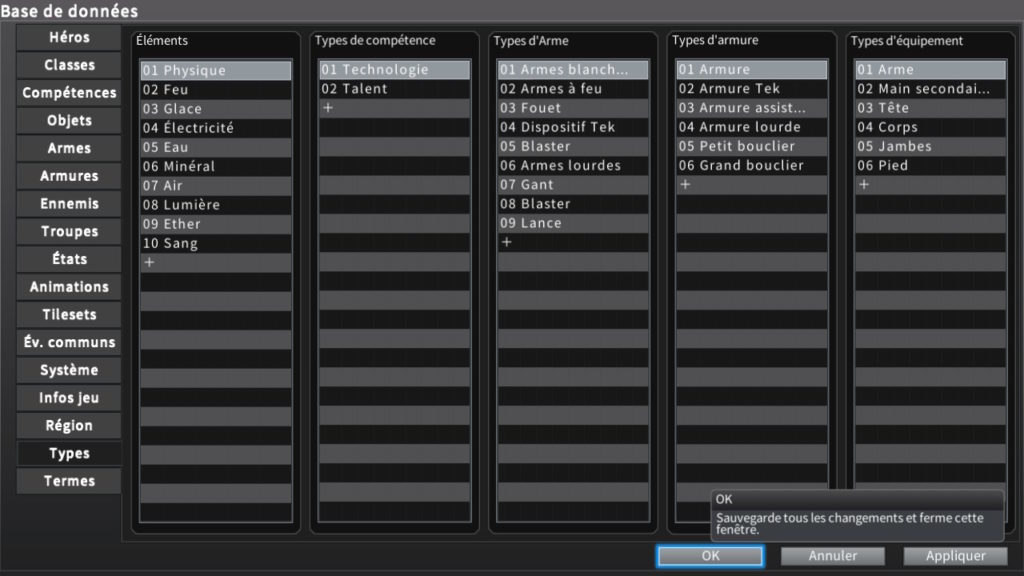1024x576 pixels.
Task: Select equipment type 03 Tête
Action: coord(931,108)
